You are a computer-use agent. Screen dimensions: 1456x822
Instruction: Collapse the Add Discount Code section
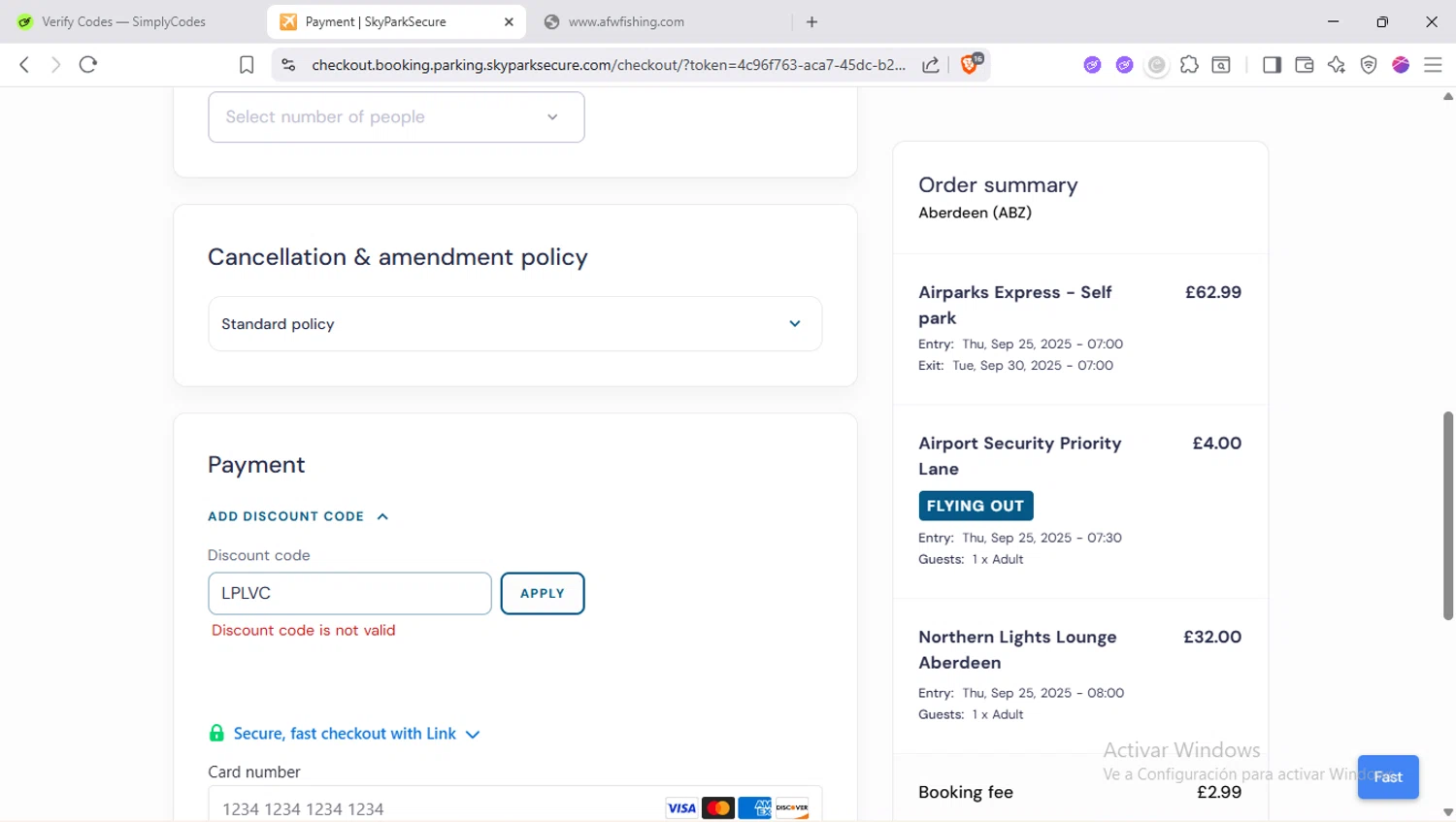pos(298,516)
